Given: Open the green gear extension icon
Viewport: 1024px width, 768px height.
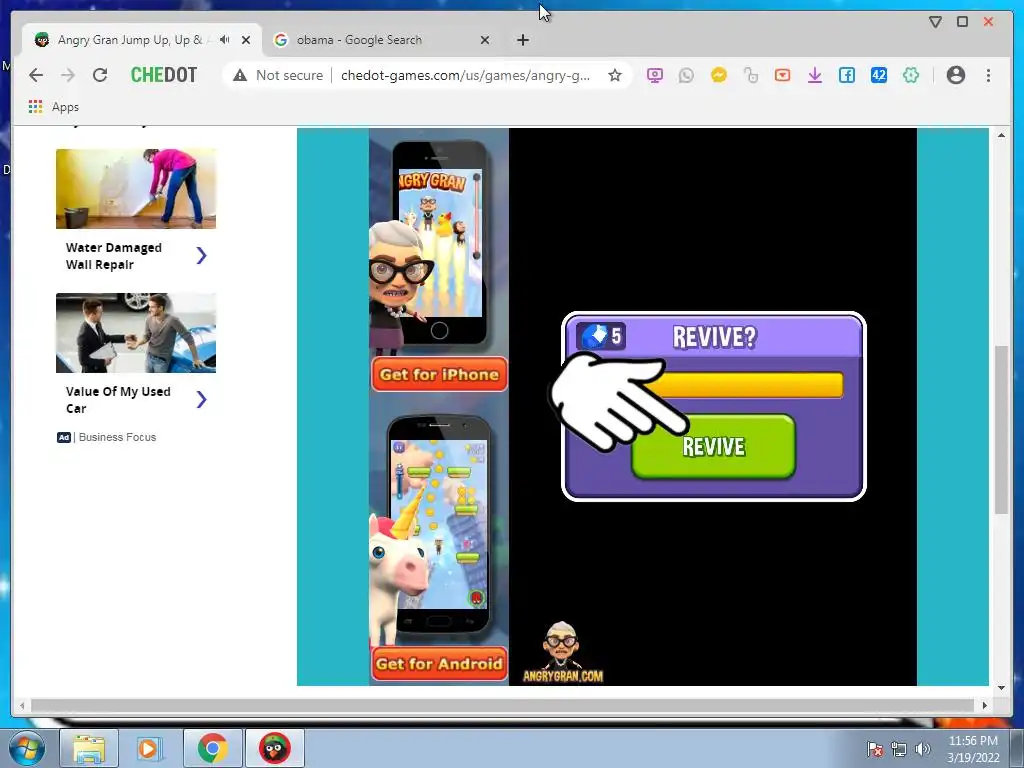Looking at the screenshot, I should (x=910, y=75).
